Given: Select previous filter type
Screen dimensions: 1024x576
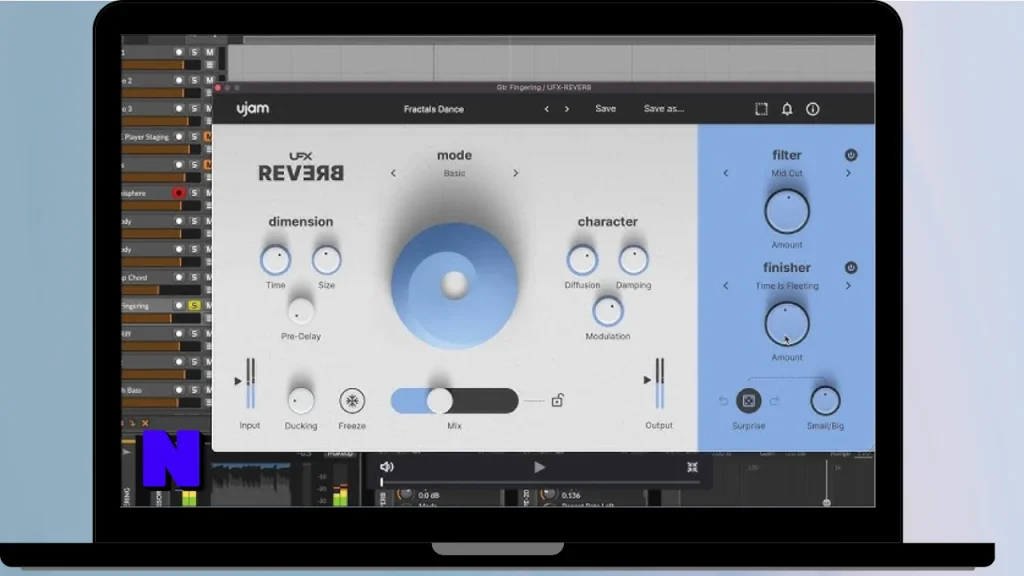Looking at the screenshot, I should pyautogui.click(x=726, y=173).
